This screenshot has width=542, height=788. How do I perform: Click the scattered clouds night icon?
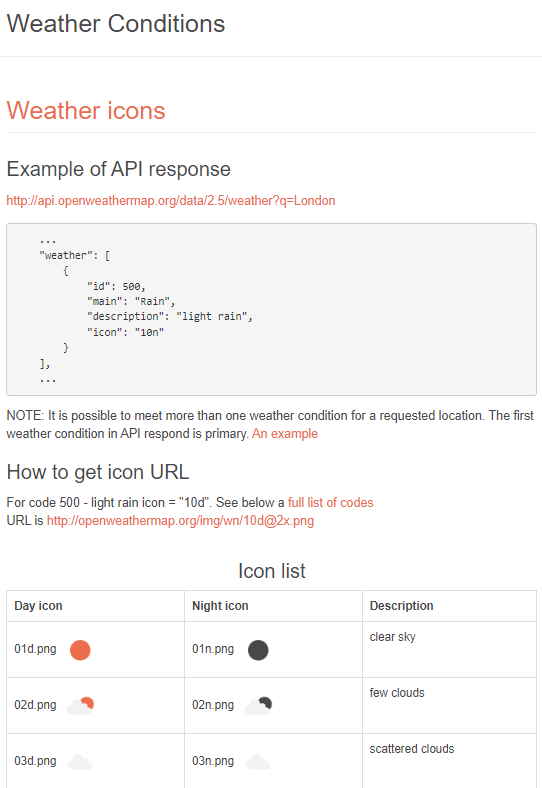pos(258,762)
